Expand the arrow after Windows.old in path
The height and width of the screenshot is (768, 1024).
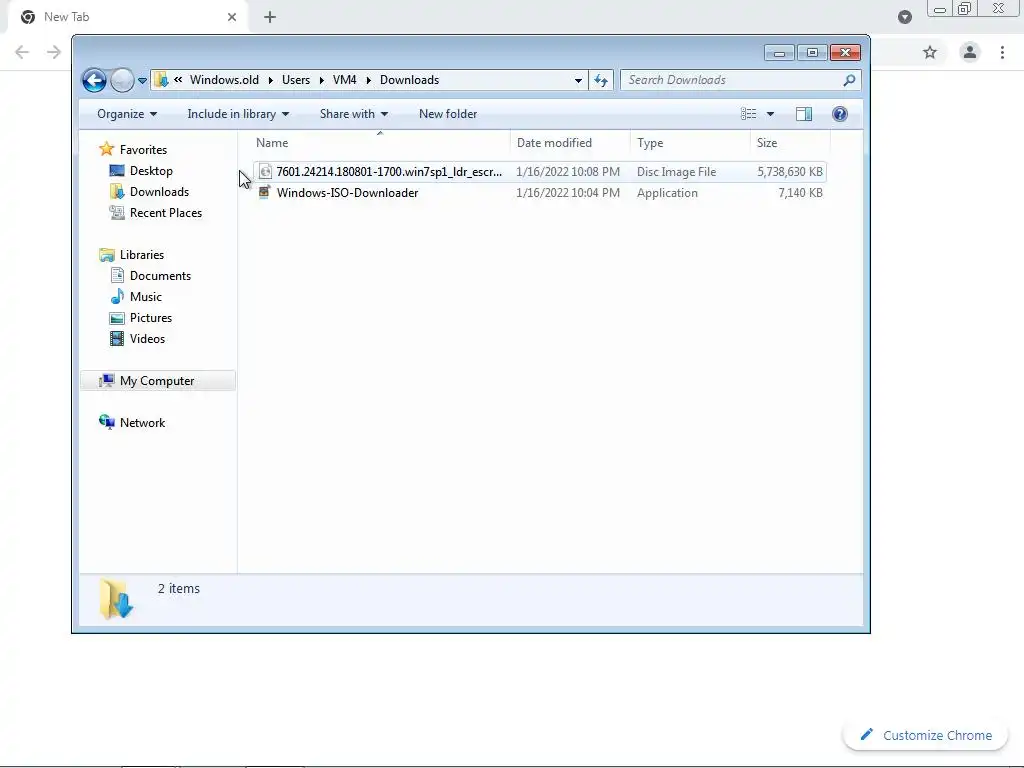coord(270,80)
